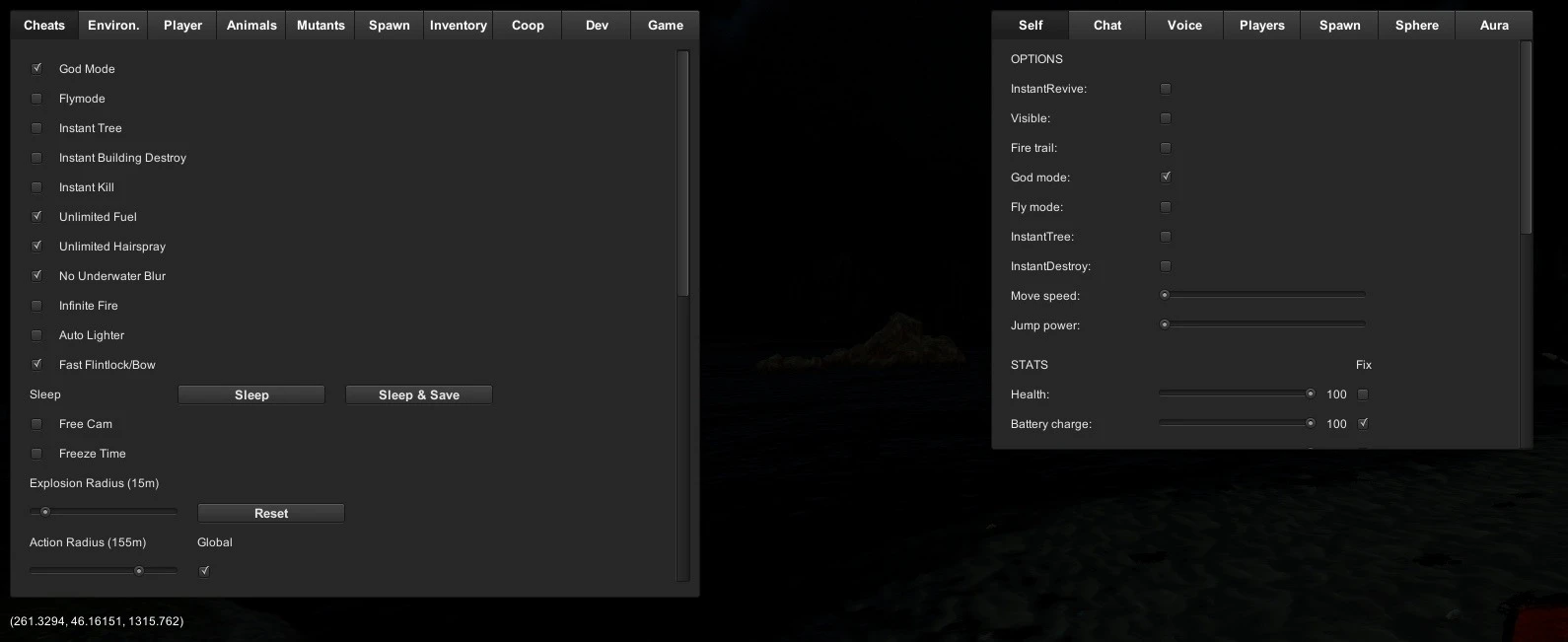The height and width of the screenshot is (642, 1568).
Task: Check InstantTree in Self panel
Action: 1166,237
